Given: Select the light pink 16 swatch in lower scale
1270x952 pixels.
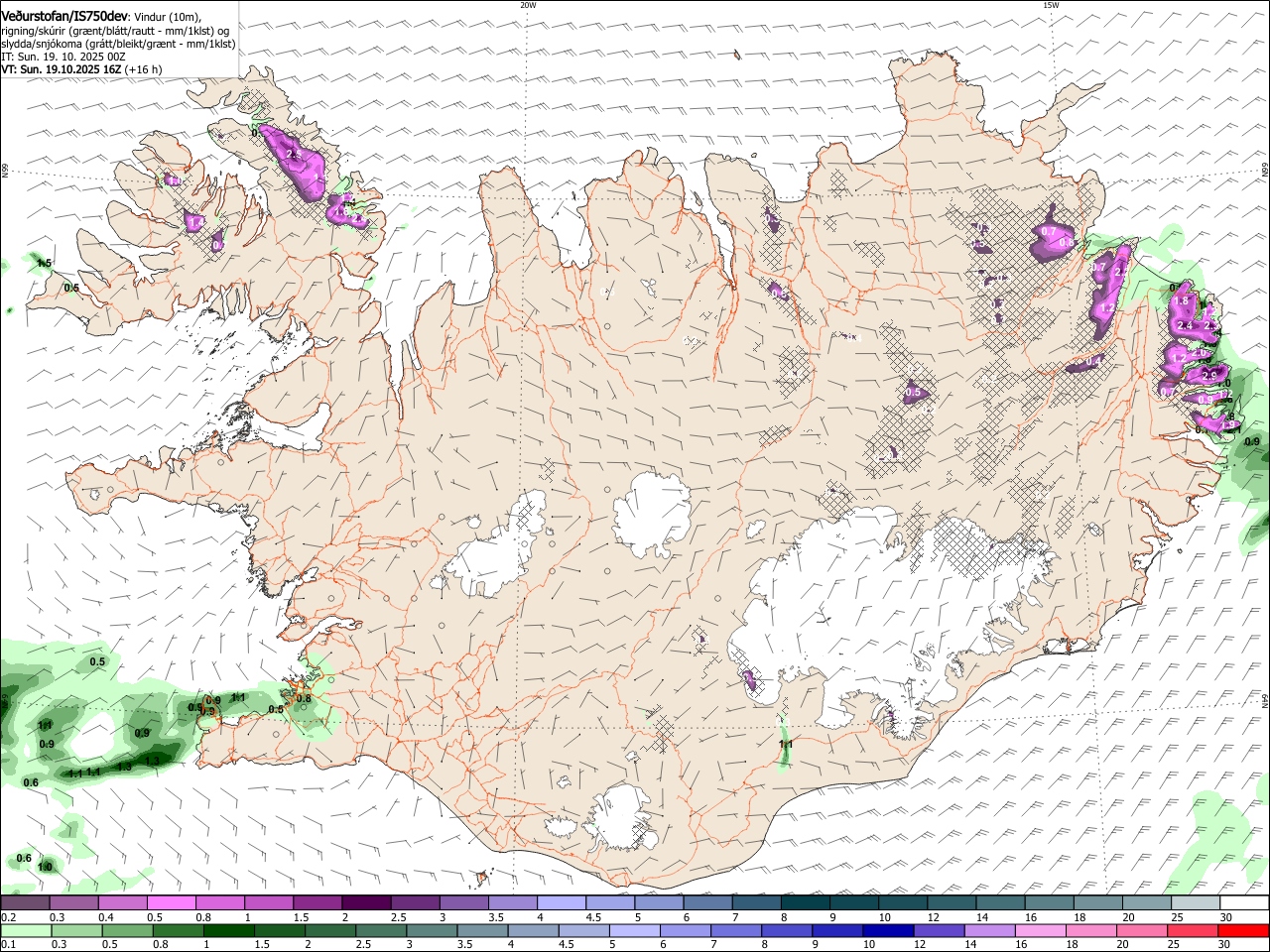Looking at the screenshot, I should [1041, 930].
